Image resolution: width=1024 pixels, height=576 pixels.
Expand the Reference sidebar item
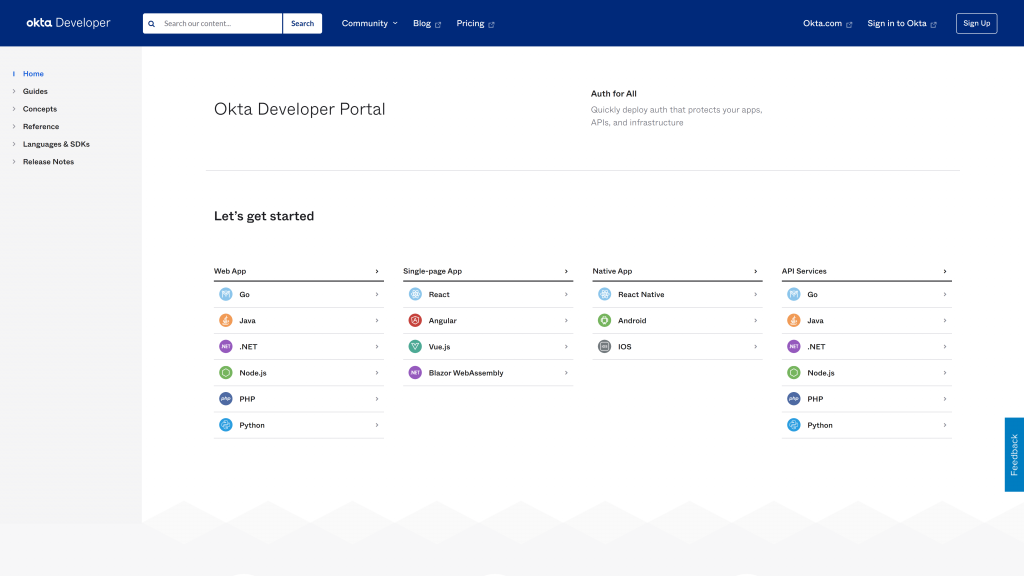(x=41, y=127)
